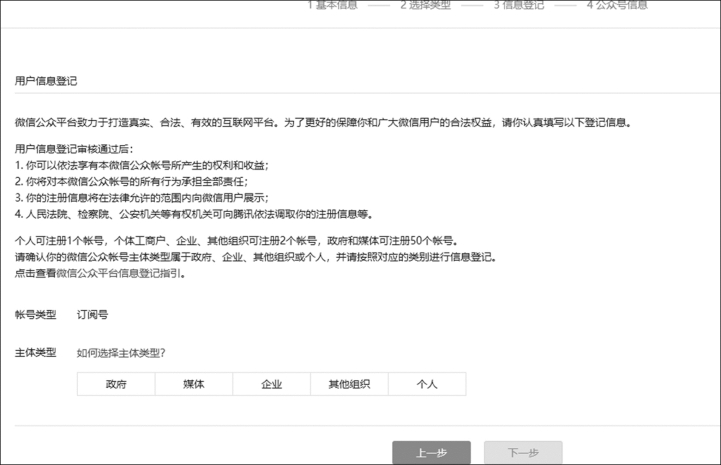
Task: Go back with the 上一步 button
Action: coord(431,453)
